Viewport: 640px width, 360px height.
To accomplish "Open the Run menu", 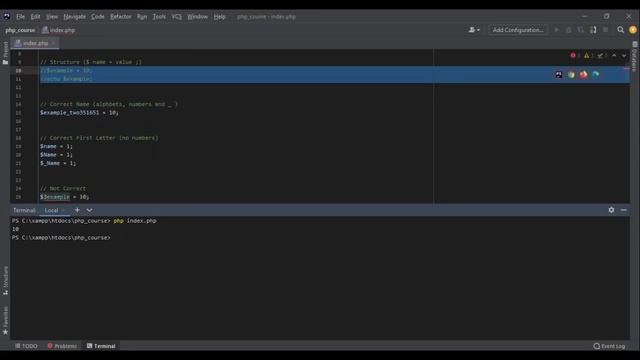I will click(142, 17).
